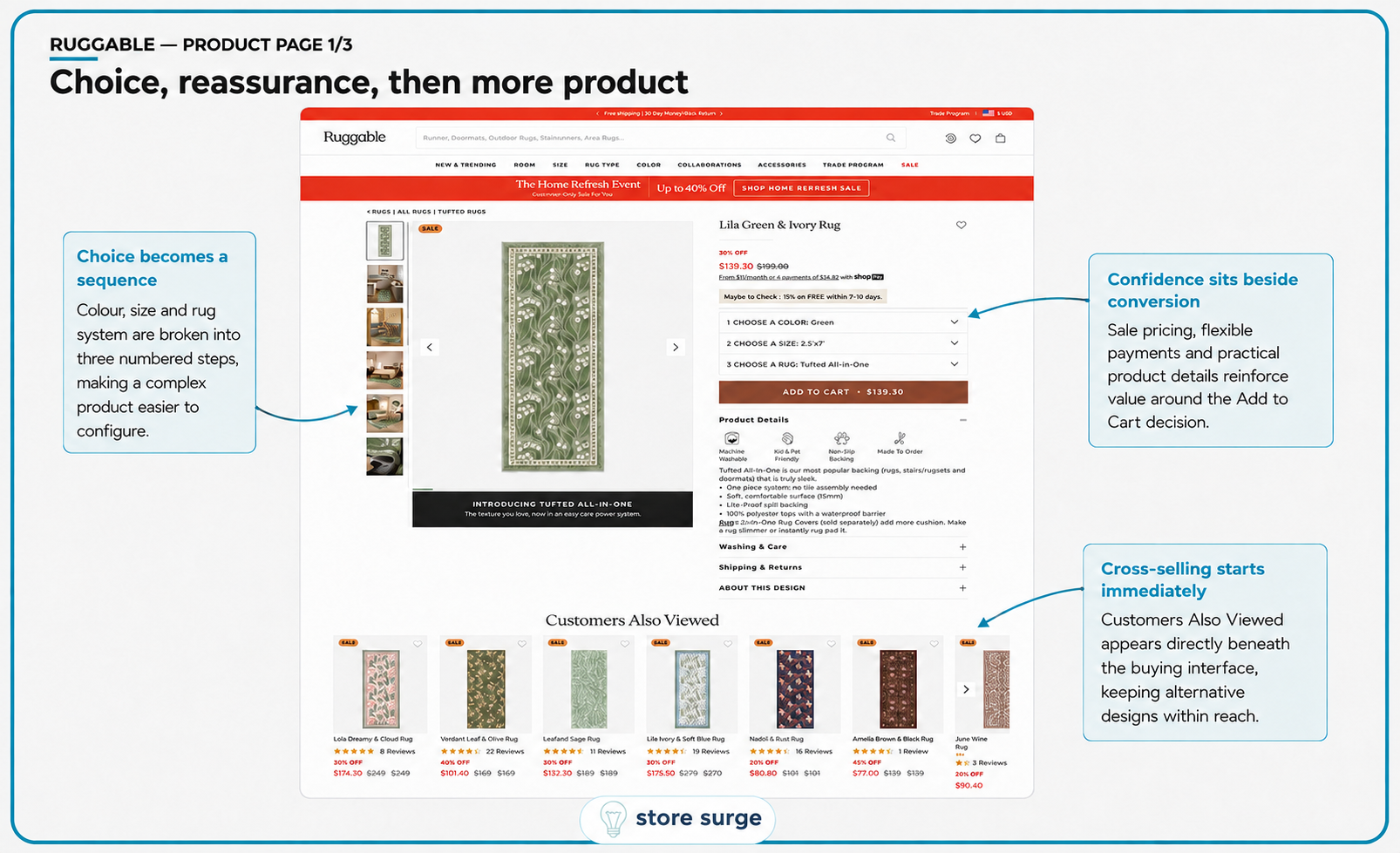Show the next product image
This screenshot has height=853, width=1400.
click(x=676, y=347)
